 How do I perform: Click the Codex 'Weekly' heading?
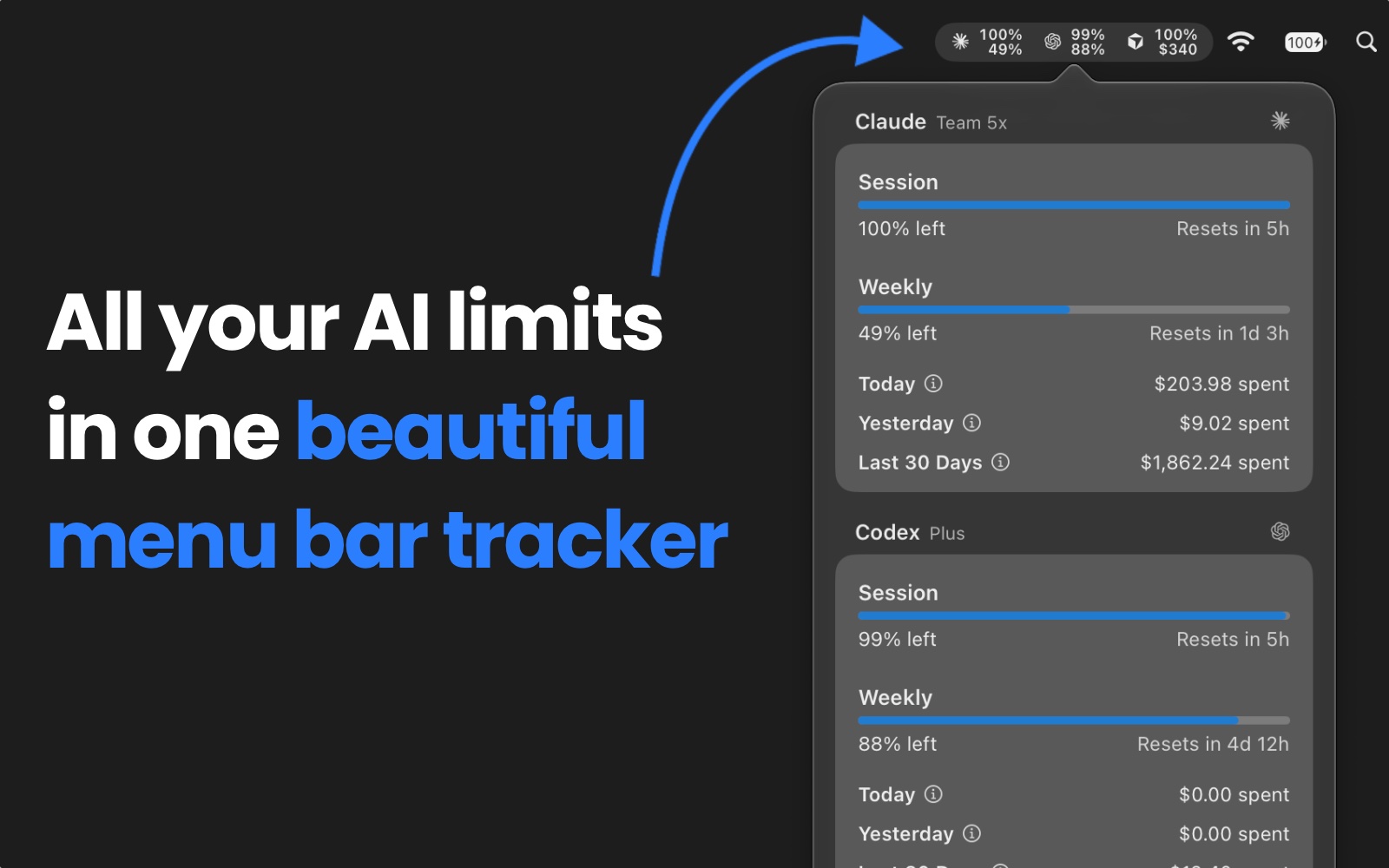(x=895, y=698)
